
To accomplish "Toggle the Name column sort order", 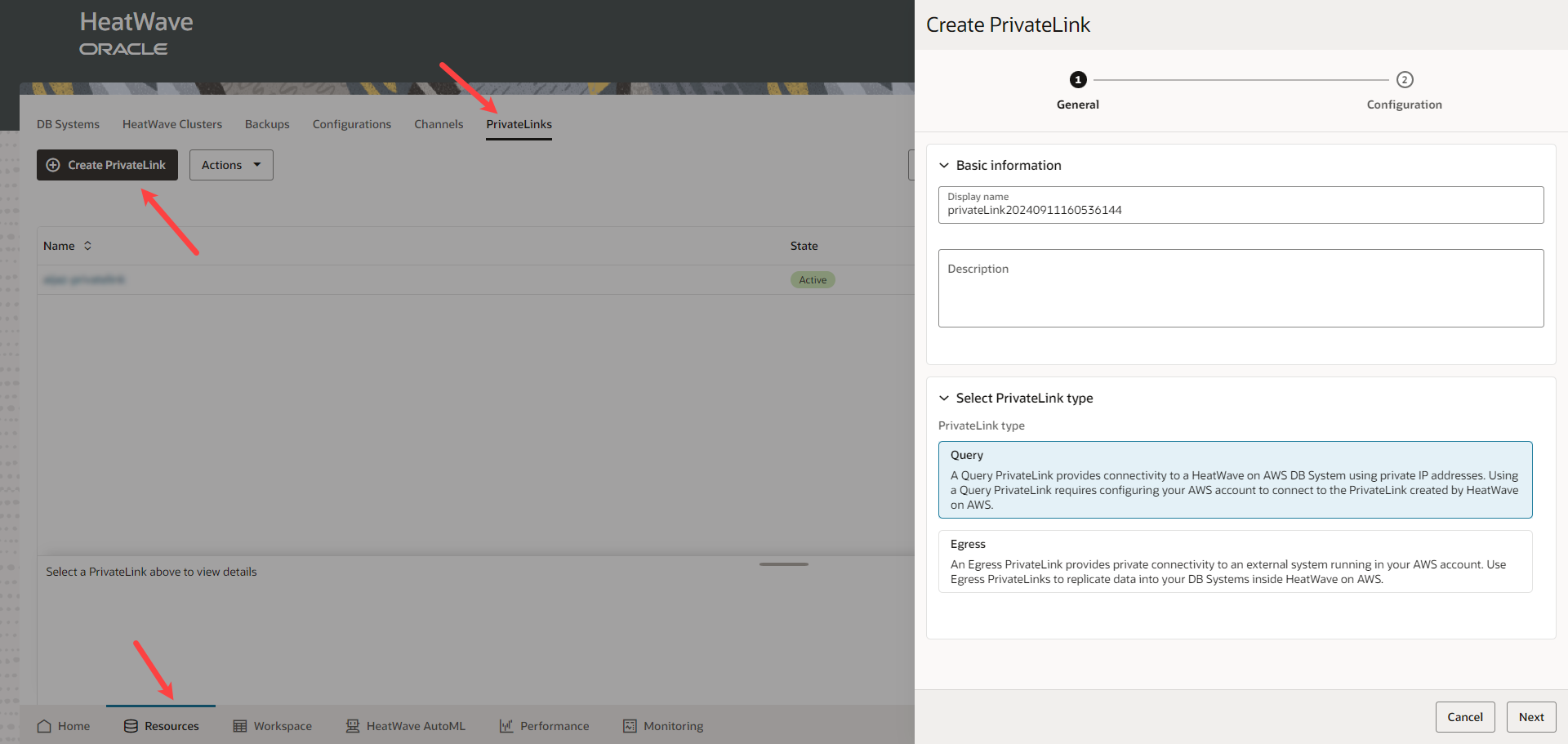I will click(x=88, y=245).
